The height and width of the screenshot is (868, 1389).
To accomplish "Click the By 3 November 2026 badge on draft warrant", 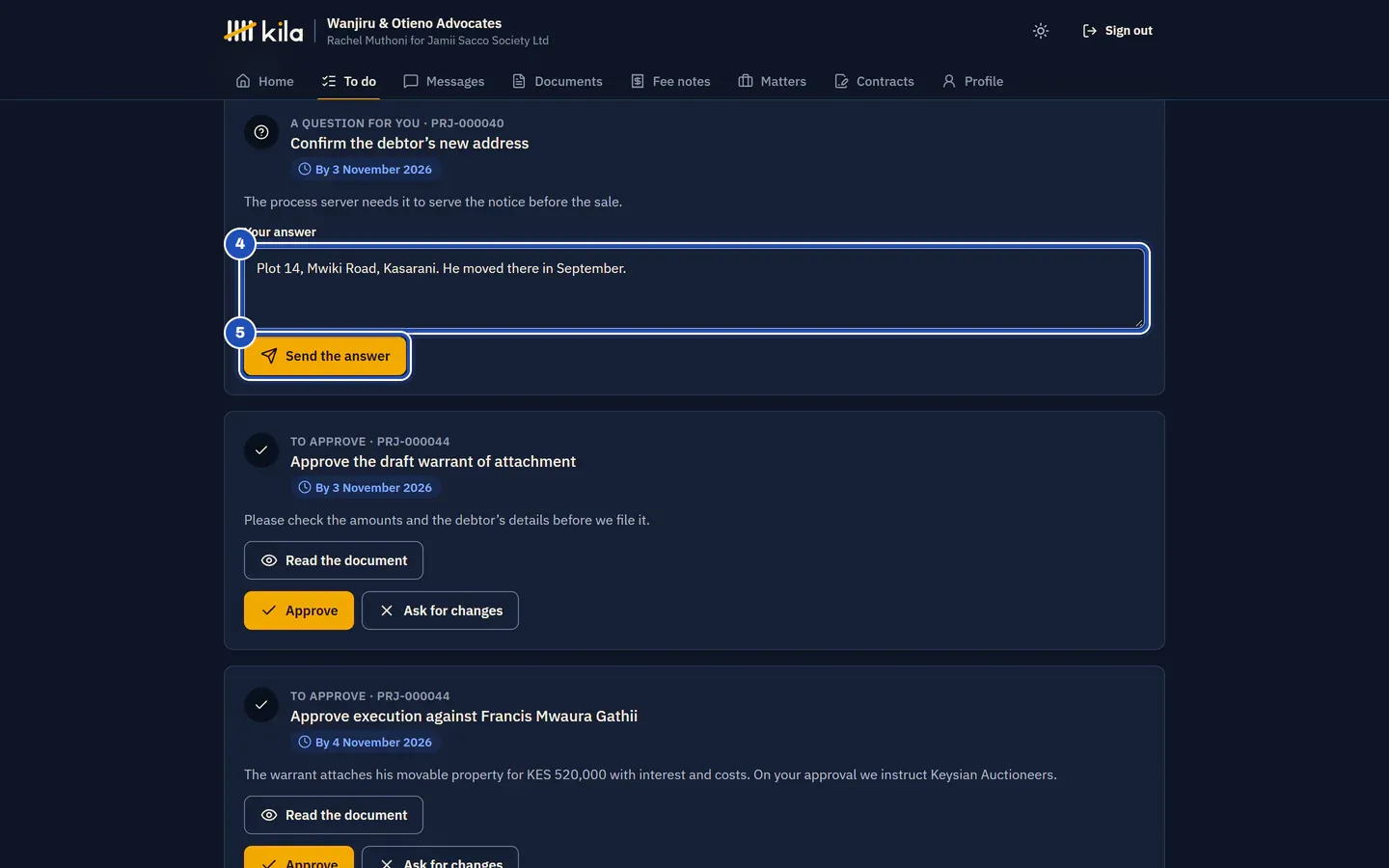I will tap(366, 487).
